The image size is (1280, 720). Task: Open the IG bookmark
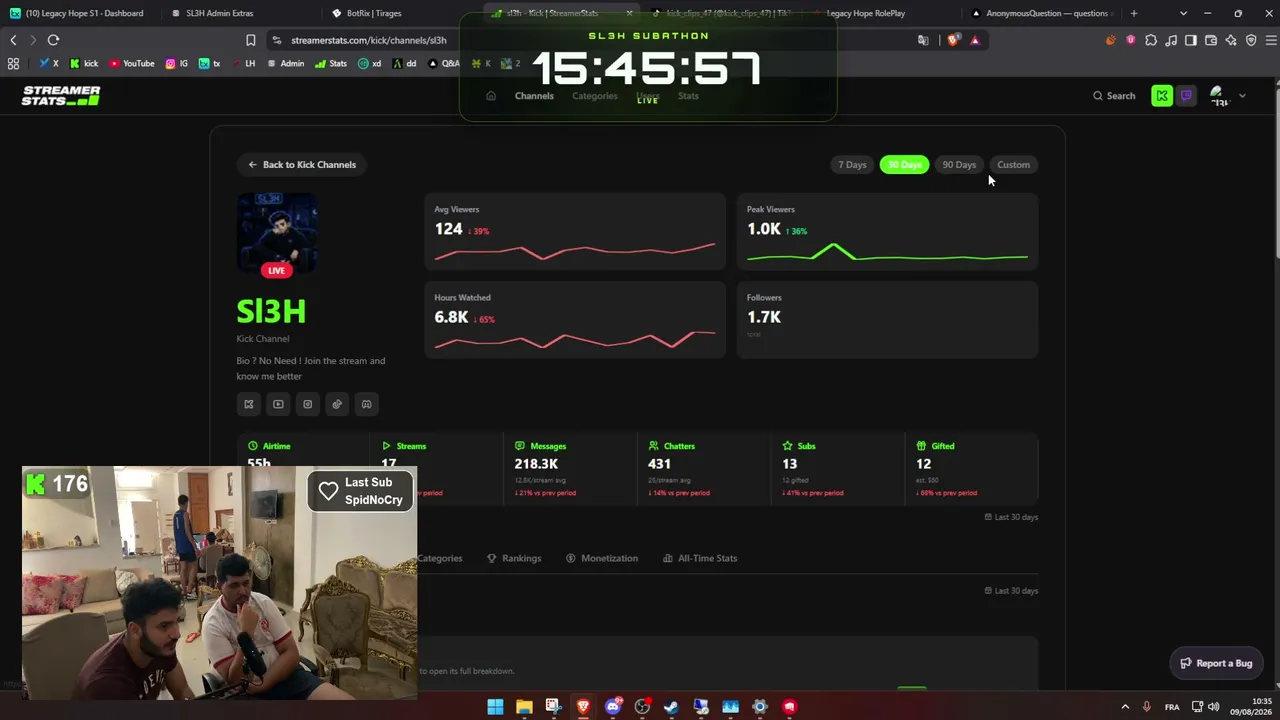[177, 63]
